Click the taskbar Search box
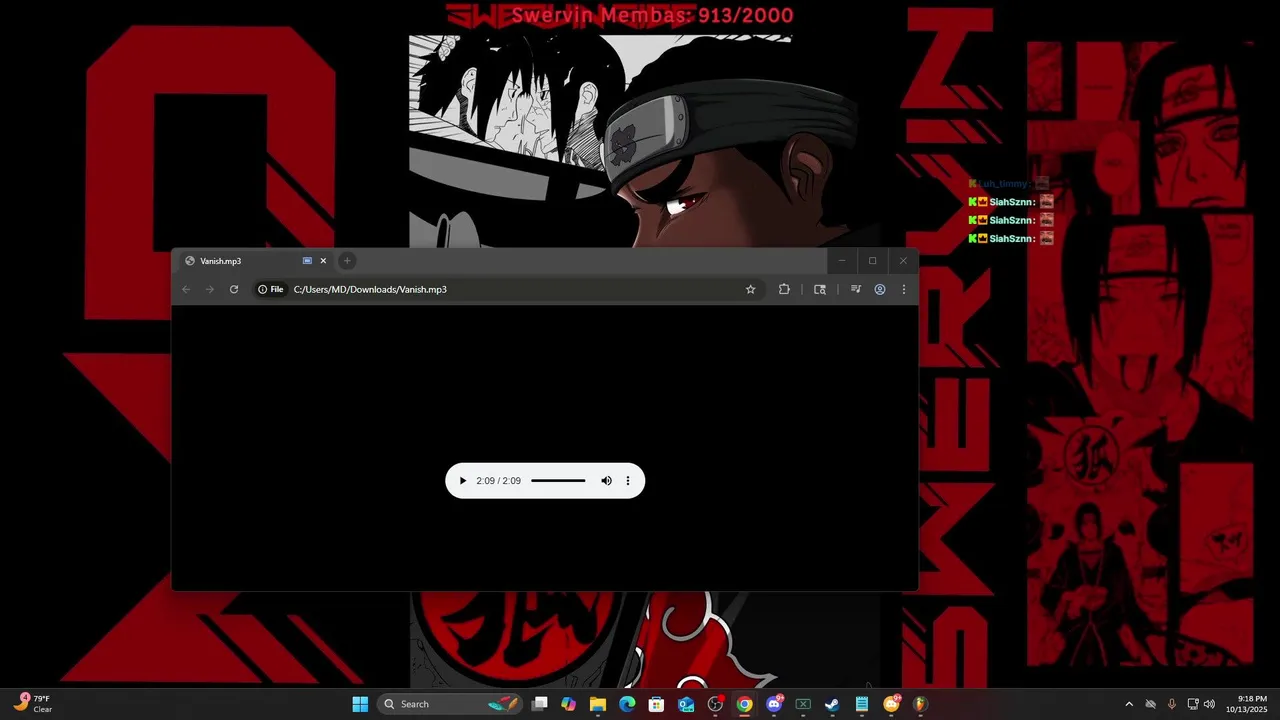 tap(451, 704)
